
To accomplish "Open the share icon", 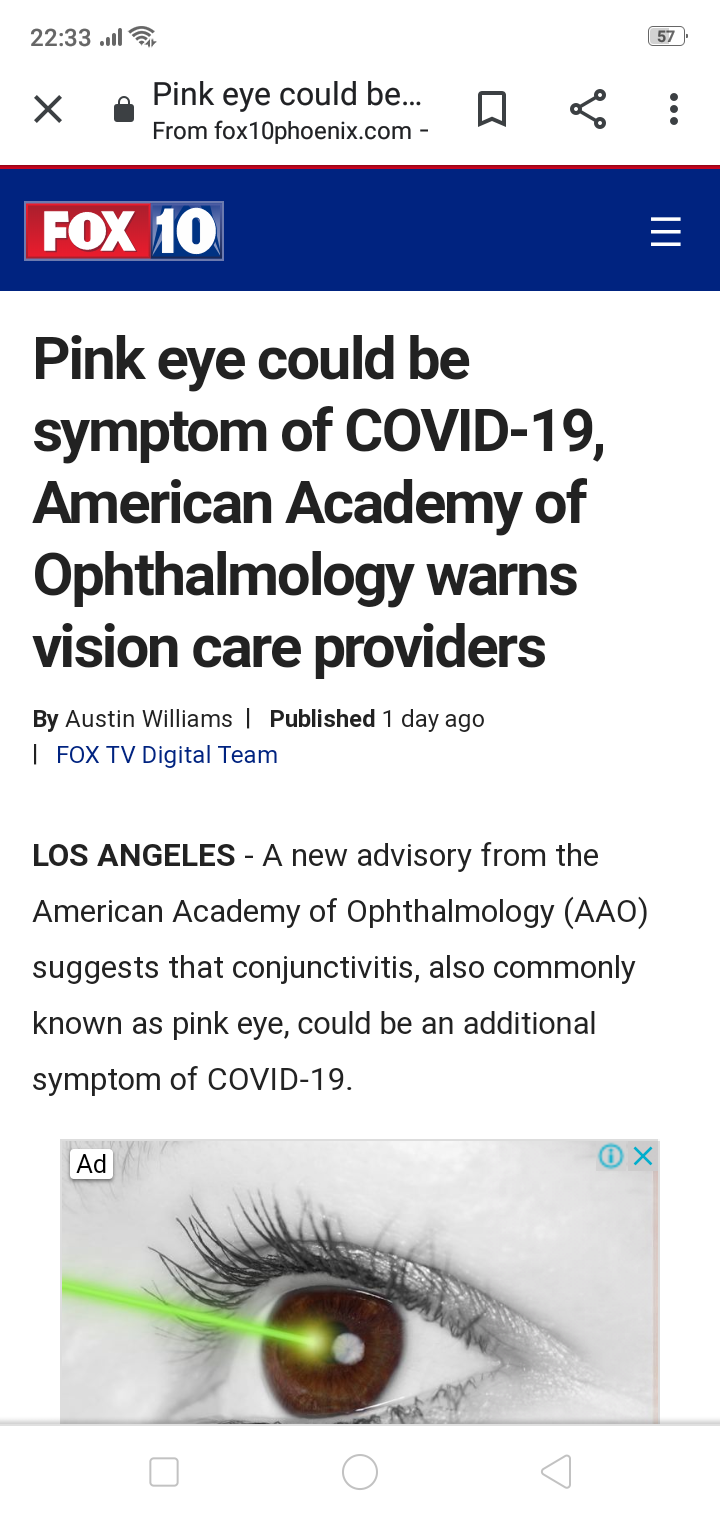I will [x=588, y=109].
